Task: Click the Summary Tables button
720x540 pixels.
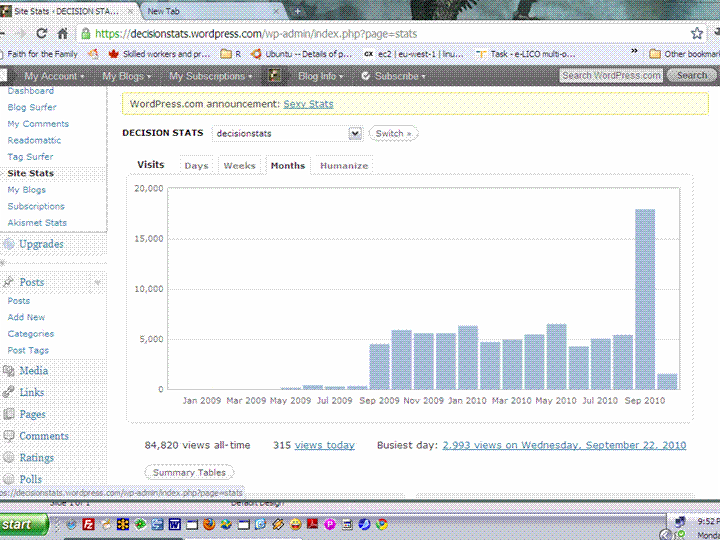Action: (x=189, y=472)
